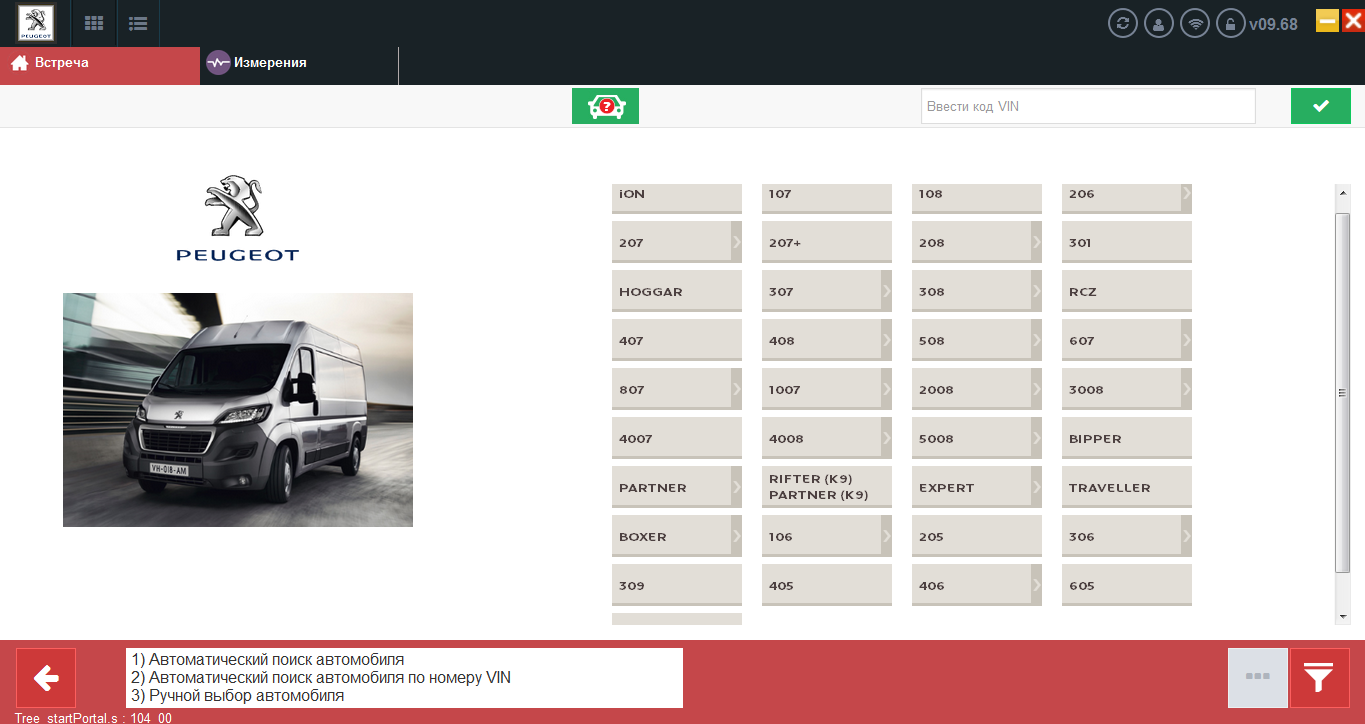Click the scrollbar up arrow

pos(1343,193)
